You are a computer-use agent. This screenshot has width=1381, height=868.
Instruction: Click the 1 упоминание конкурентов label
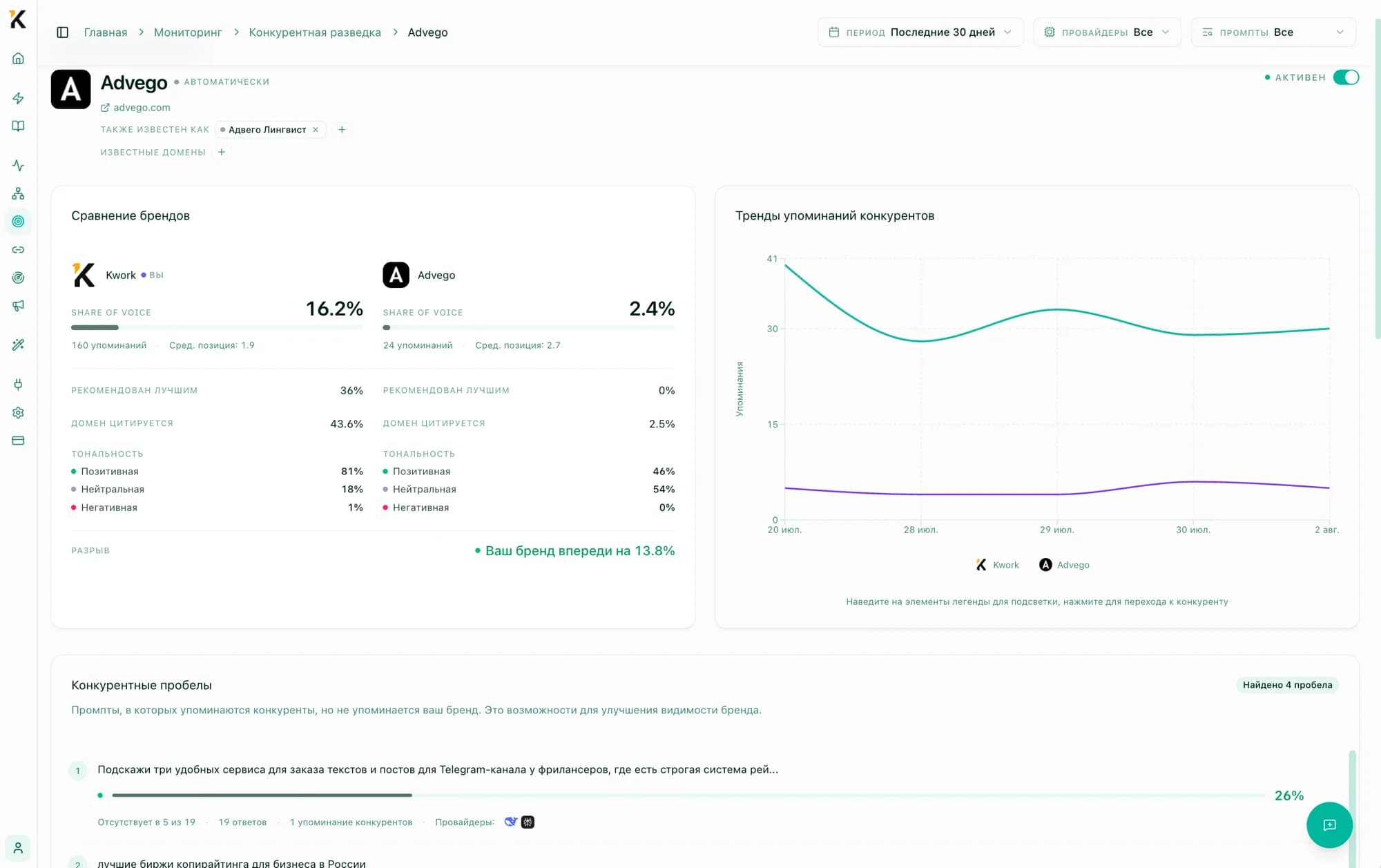[x=351, y=822]
